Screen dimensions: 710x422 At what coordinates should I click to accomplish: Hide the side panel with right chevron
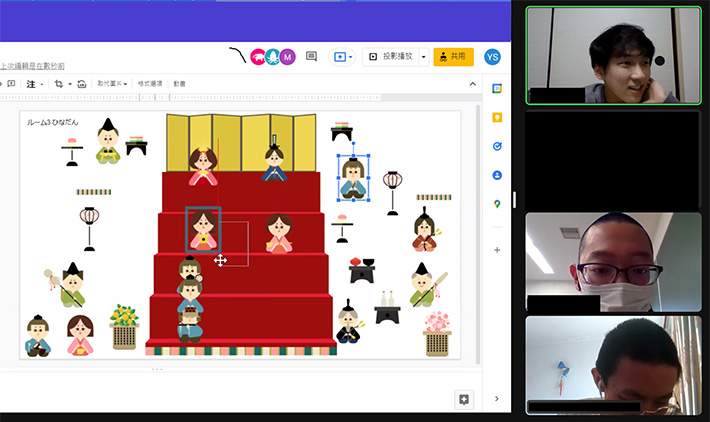(497, 399)
